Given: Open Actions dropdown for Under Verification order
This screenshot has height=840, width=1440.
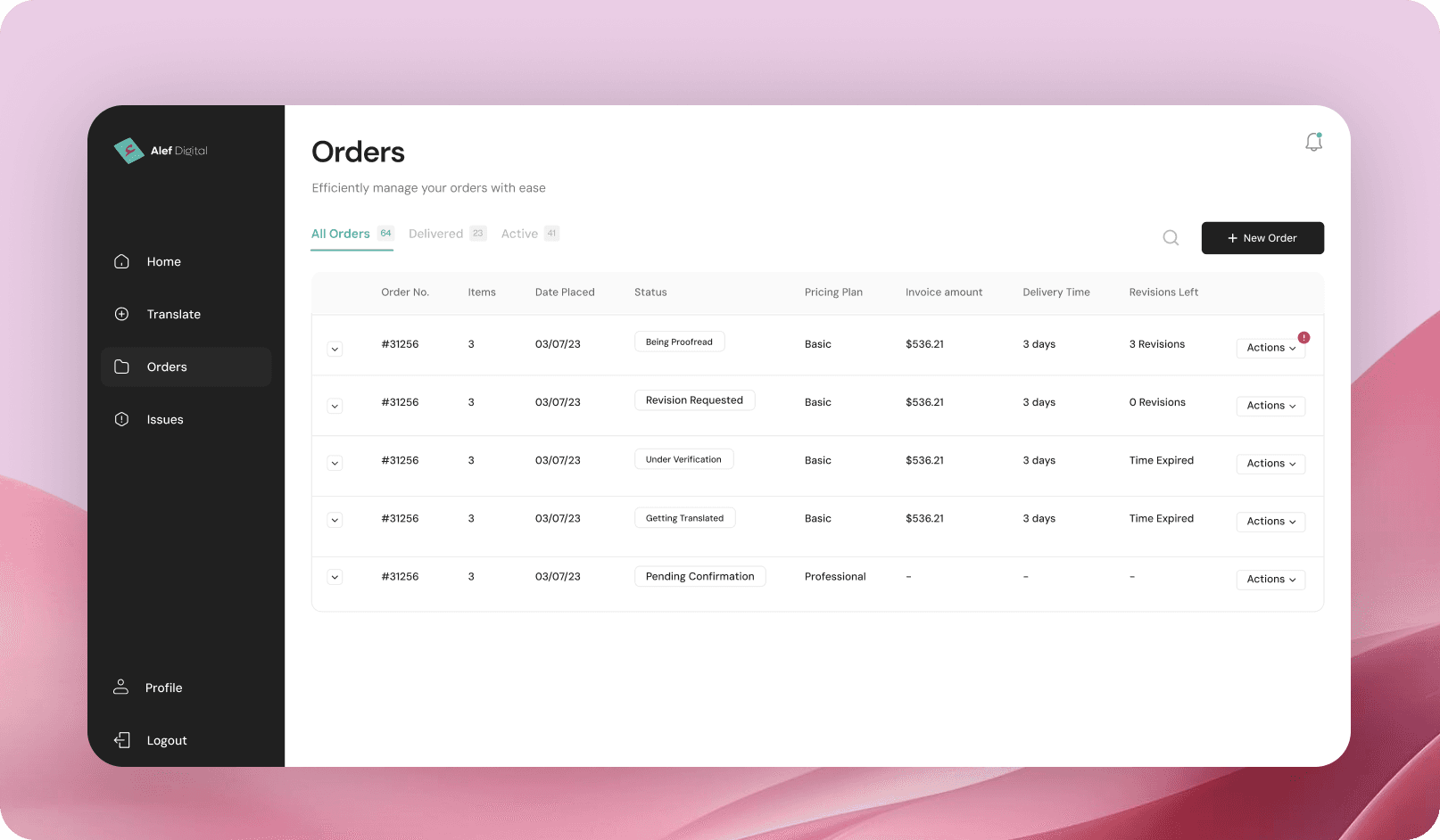Looking at the screenshot, I should (x=1270, y=464).
